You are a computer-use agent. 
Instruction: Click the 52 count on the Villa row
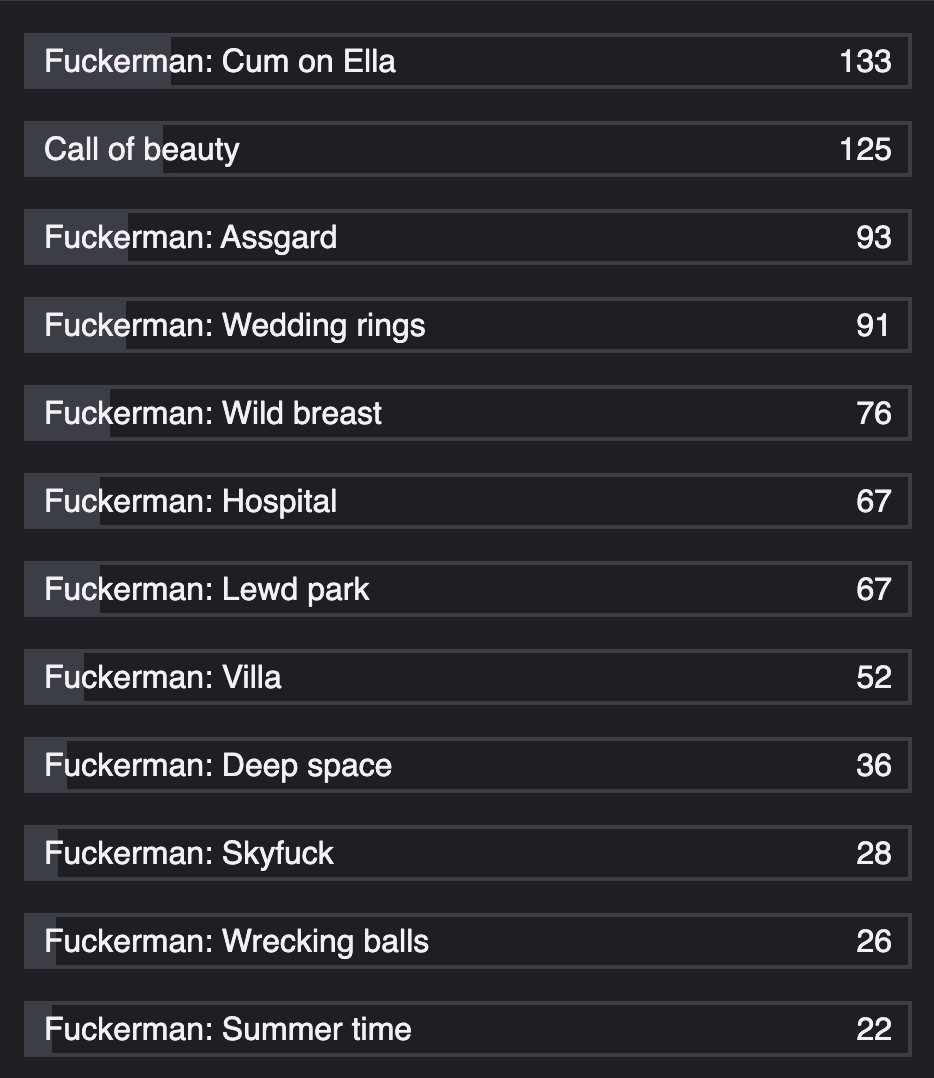(x=873, y=677)
